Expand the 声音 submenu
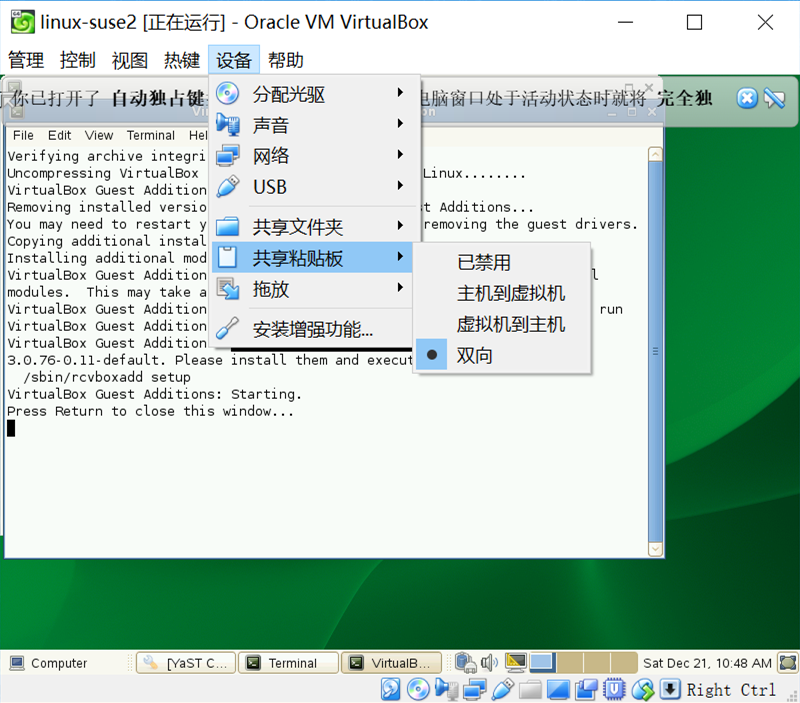This screenshot has width=800, height=703. 314,125
